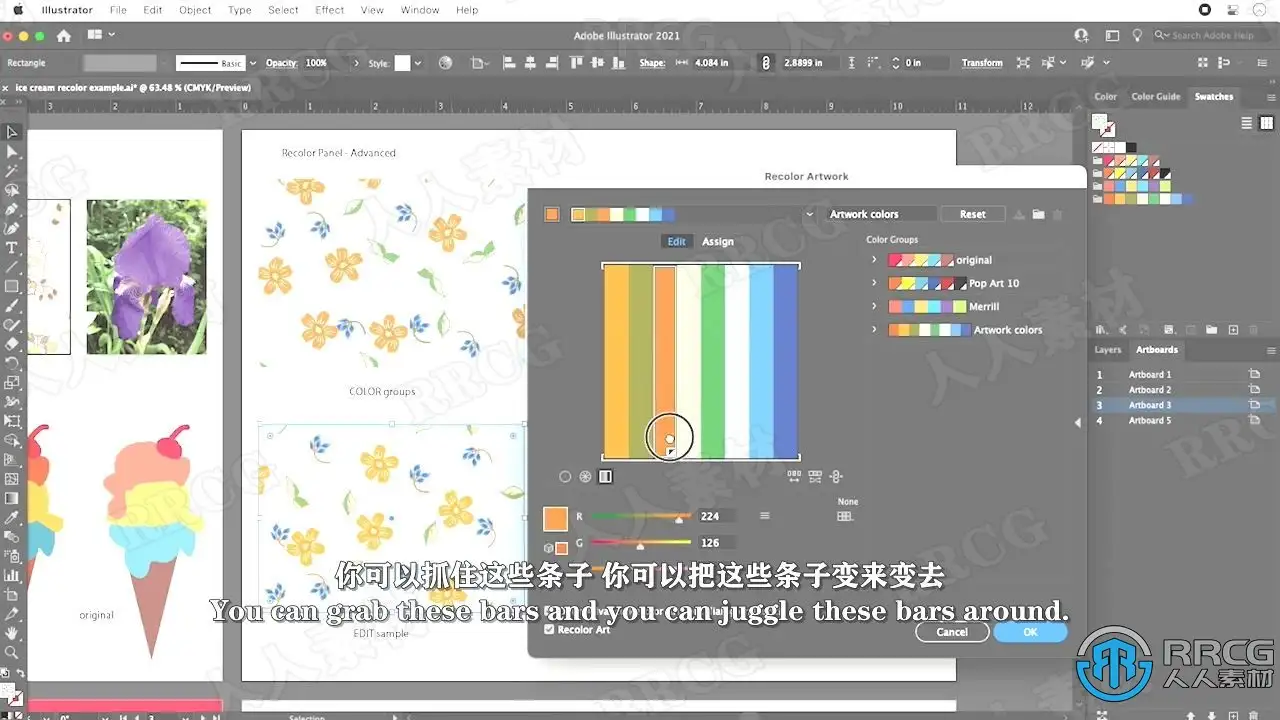Switch Swatches panel to list view
Screen dimensions: 1280x720
(1247, 123)
